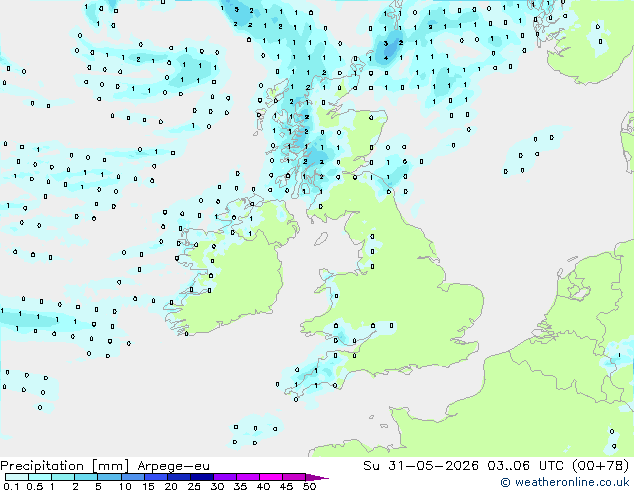Select the 10–15 mm legend color box

pyautogui.click(x=133, y=477)
